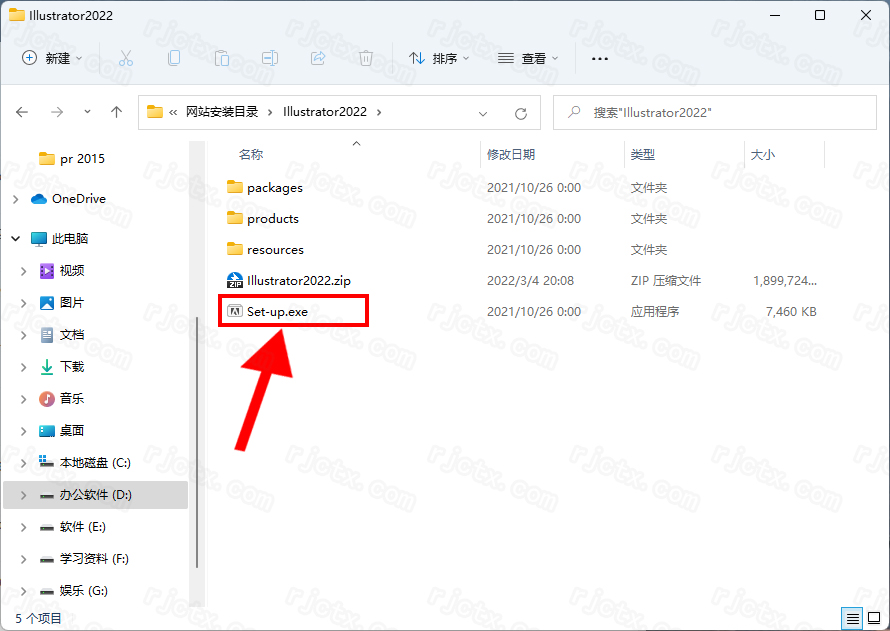The width and height of the screenshot is (890, 631).
Task: Click the Rename icon in toolbar
Action: [270, 58]
